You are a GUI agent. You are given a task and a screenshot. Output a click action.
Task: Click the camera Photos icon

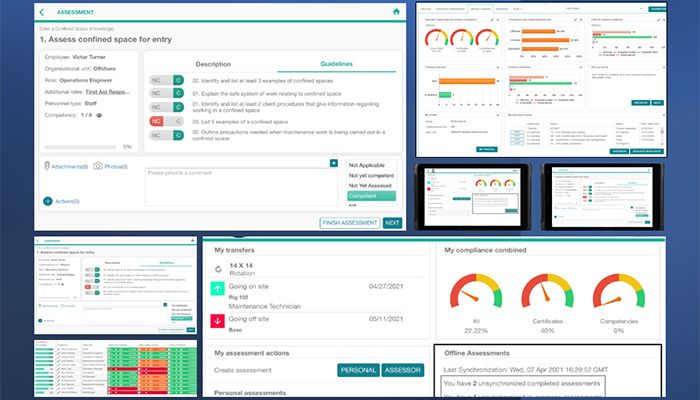(98, 166)
